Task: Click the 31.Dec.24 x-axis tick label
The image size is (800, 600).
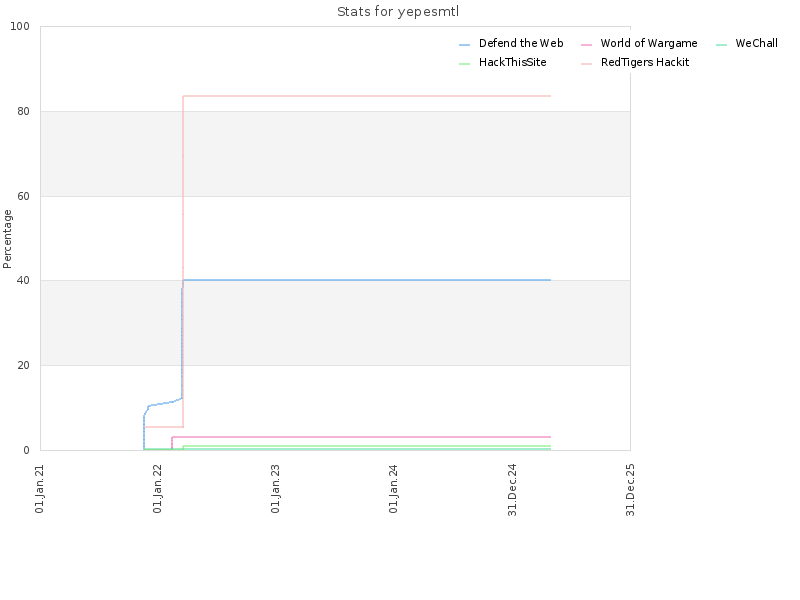Action: 512,490
